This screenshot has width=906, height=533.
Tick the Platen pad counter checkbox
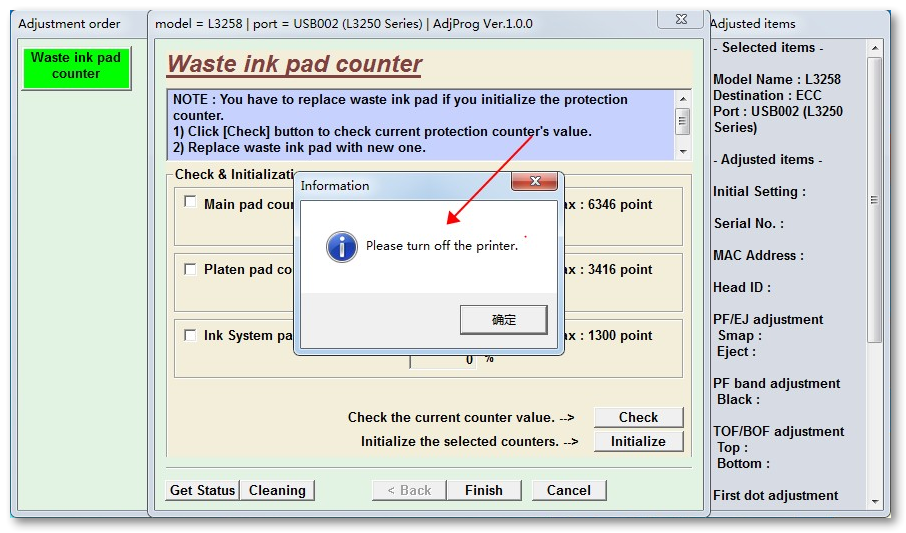click(190, 269)
